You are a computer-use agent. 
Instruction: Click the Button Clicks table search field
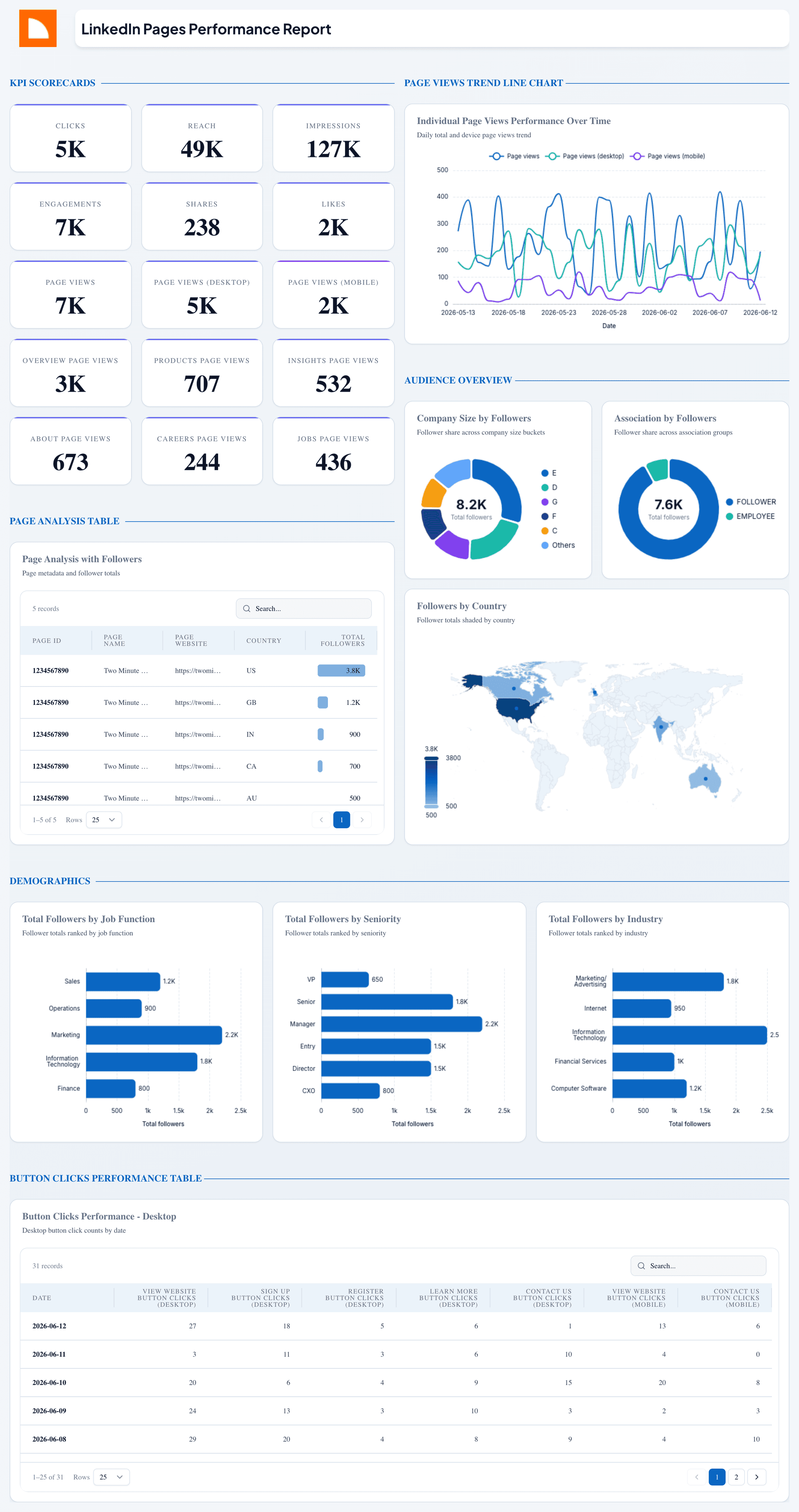coord(699,1266)
